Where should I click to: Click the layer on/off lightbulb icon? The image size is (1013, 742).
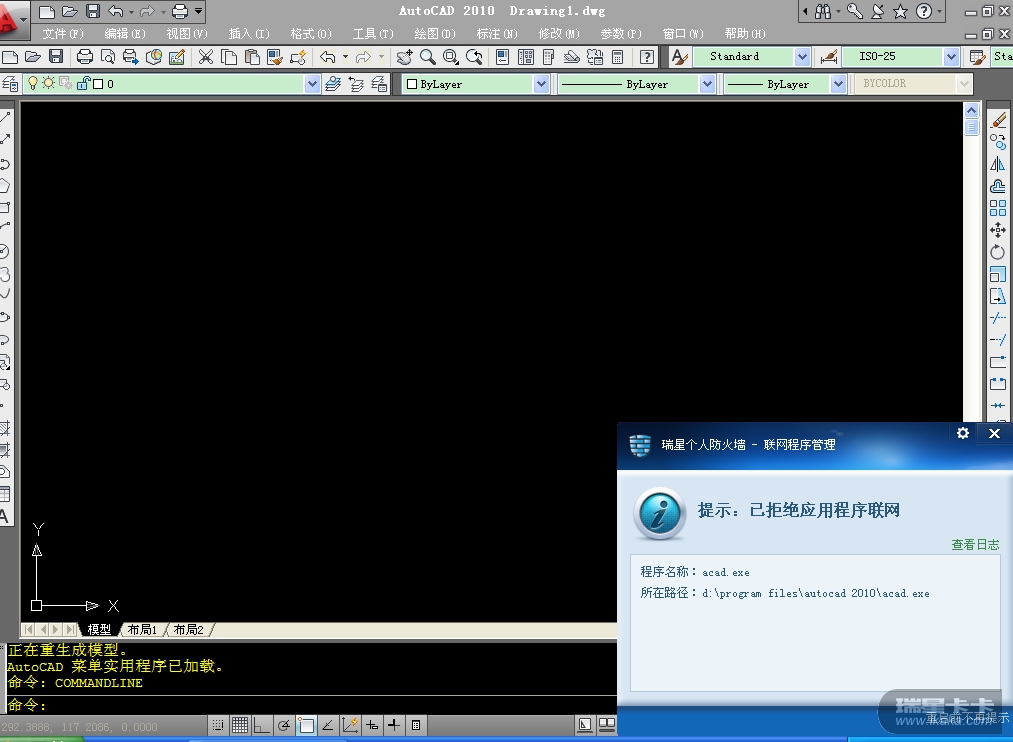tap(33, 83)
